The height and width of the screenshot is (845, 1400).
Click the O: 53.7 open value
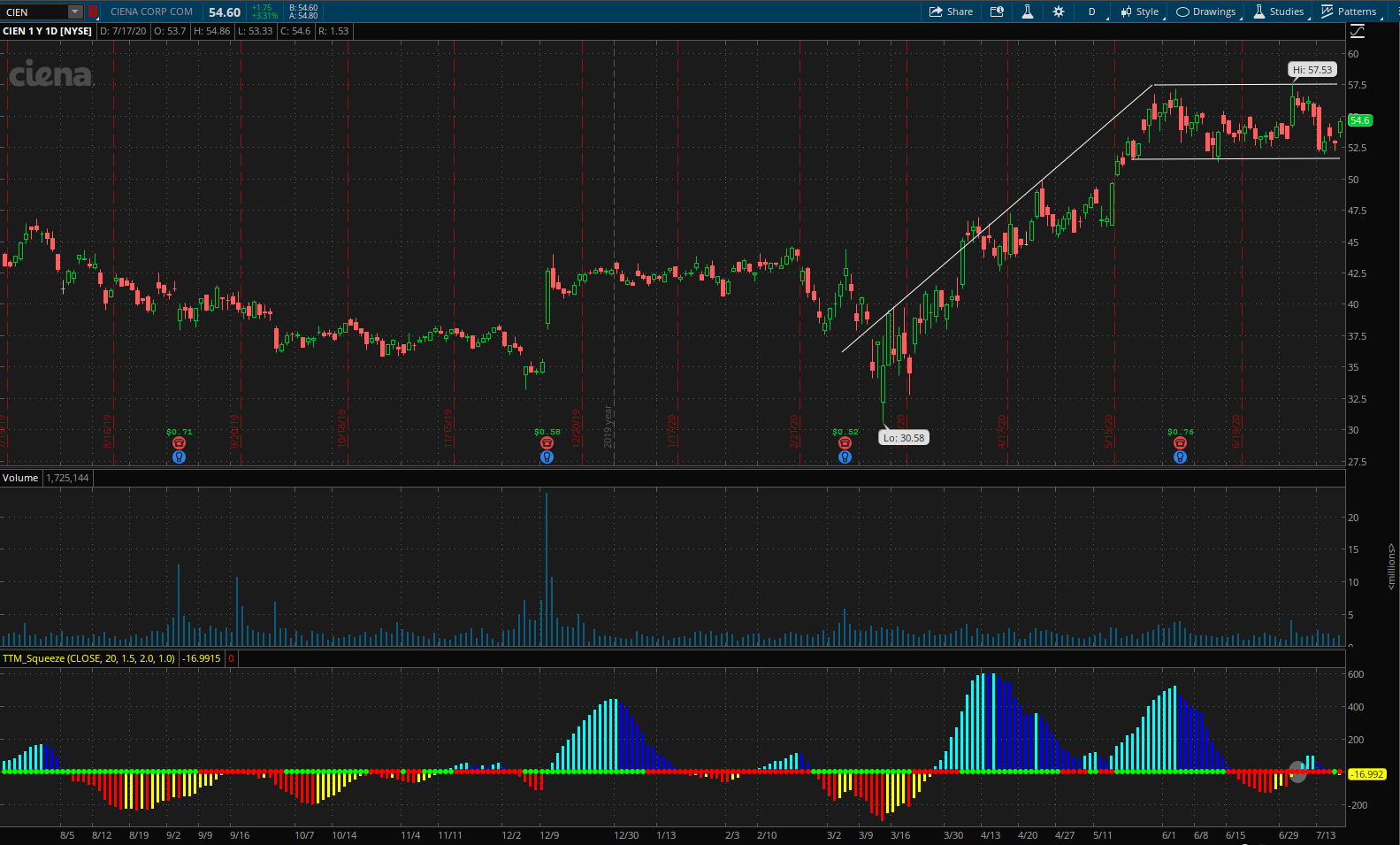coord(170,31)
